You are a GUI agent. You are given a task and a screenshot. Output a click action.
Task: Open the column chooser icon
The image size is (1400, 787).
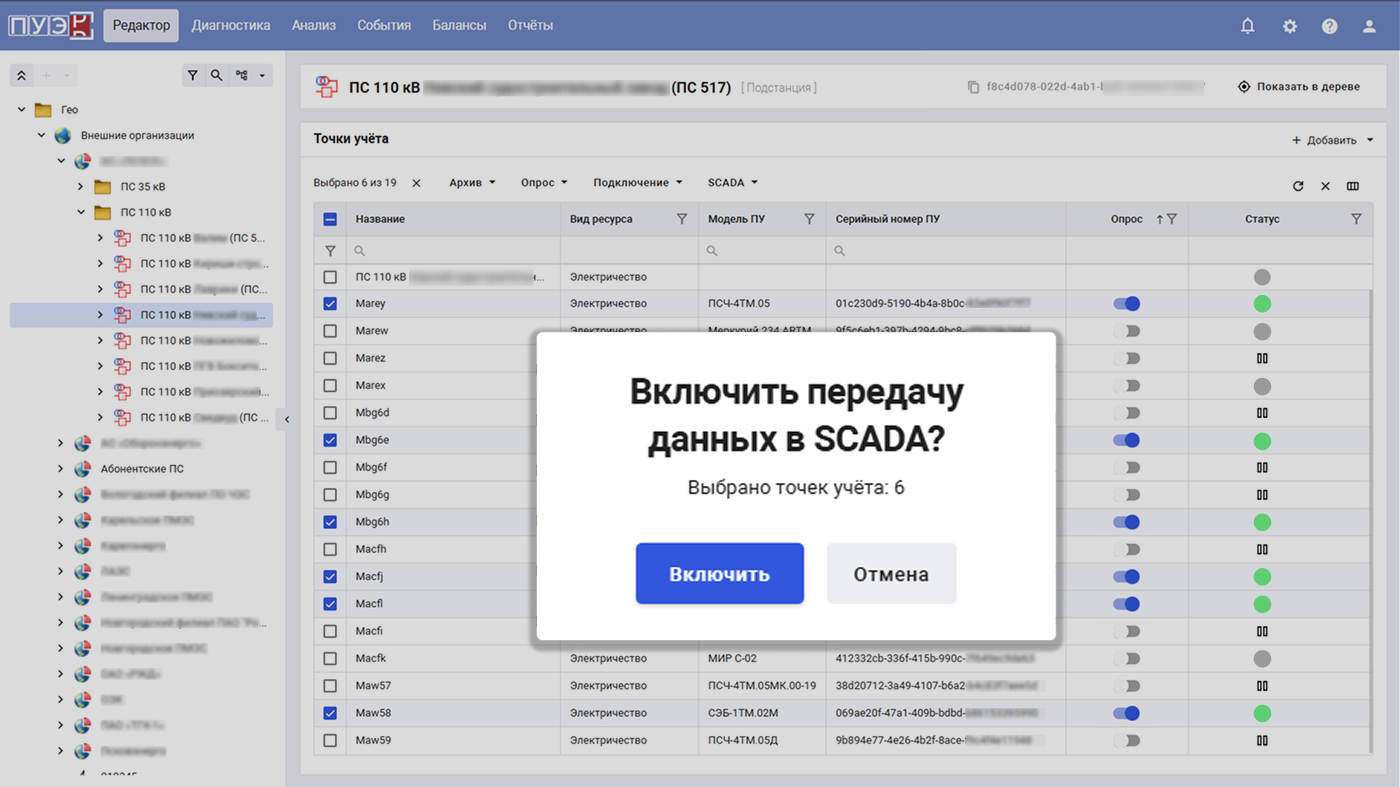[x=1353, y=186]
